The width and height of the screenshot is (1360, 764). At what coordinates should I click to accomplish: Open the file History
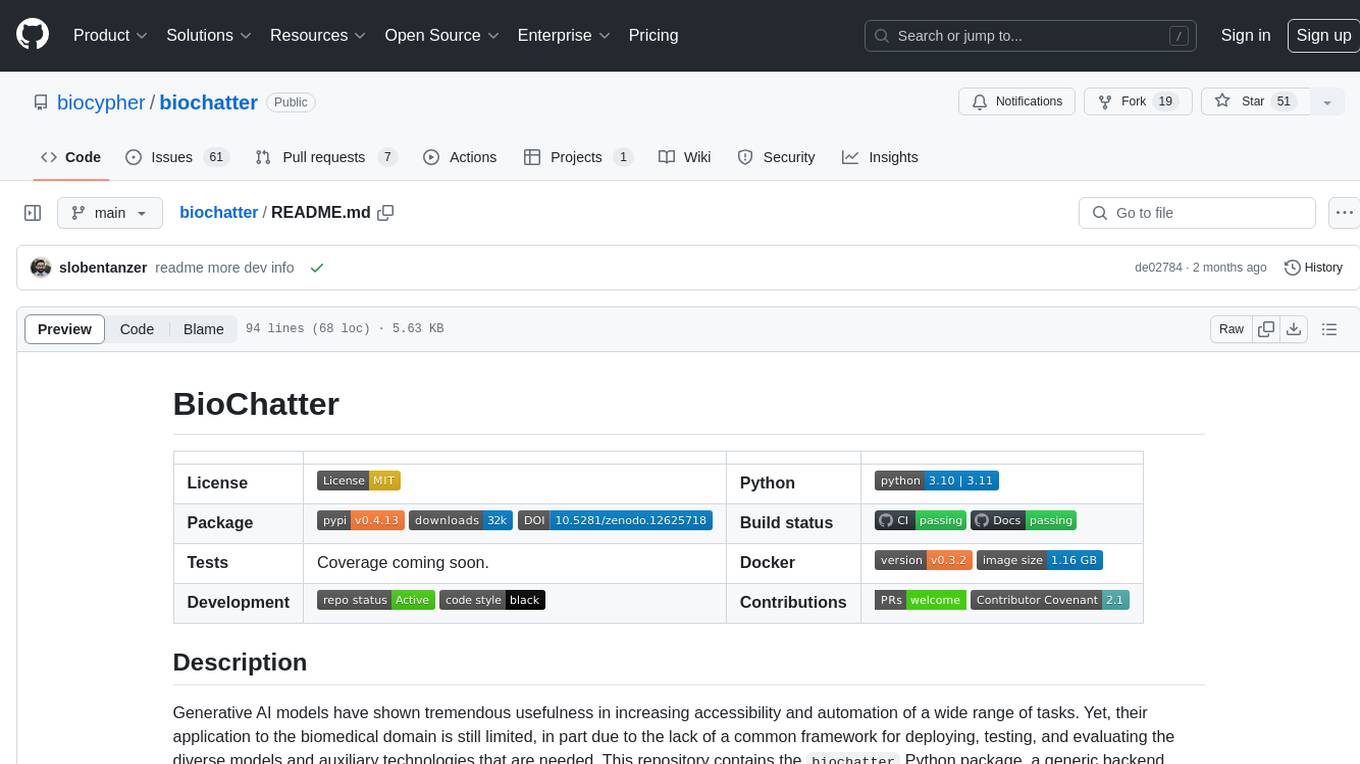[x=1313, y=268]
